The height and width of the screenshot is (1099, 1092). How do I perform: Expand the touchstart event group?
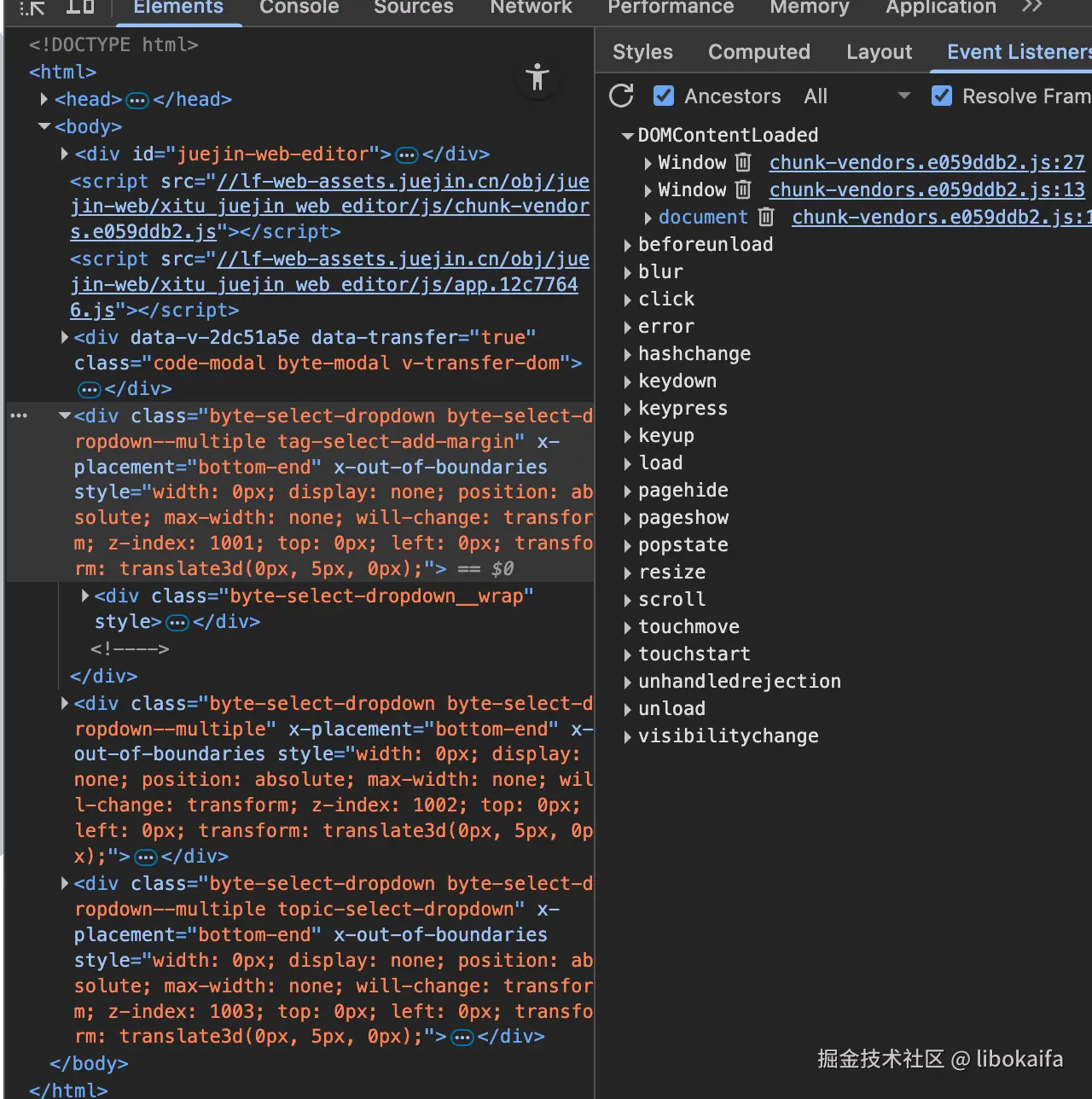pyautogui.click(x=628, y=654)
